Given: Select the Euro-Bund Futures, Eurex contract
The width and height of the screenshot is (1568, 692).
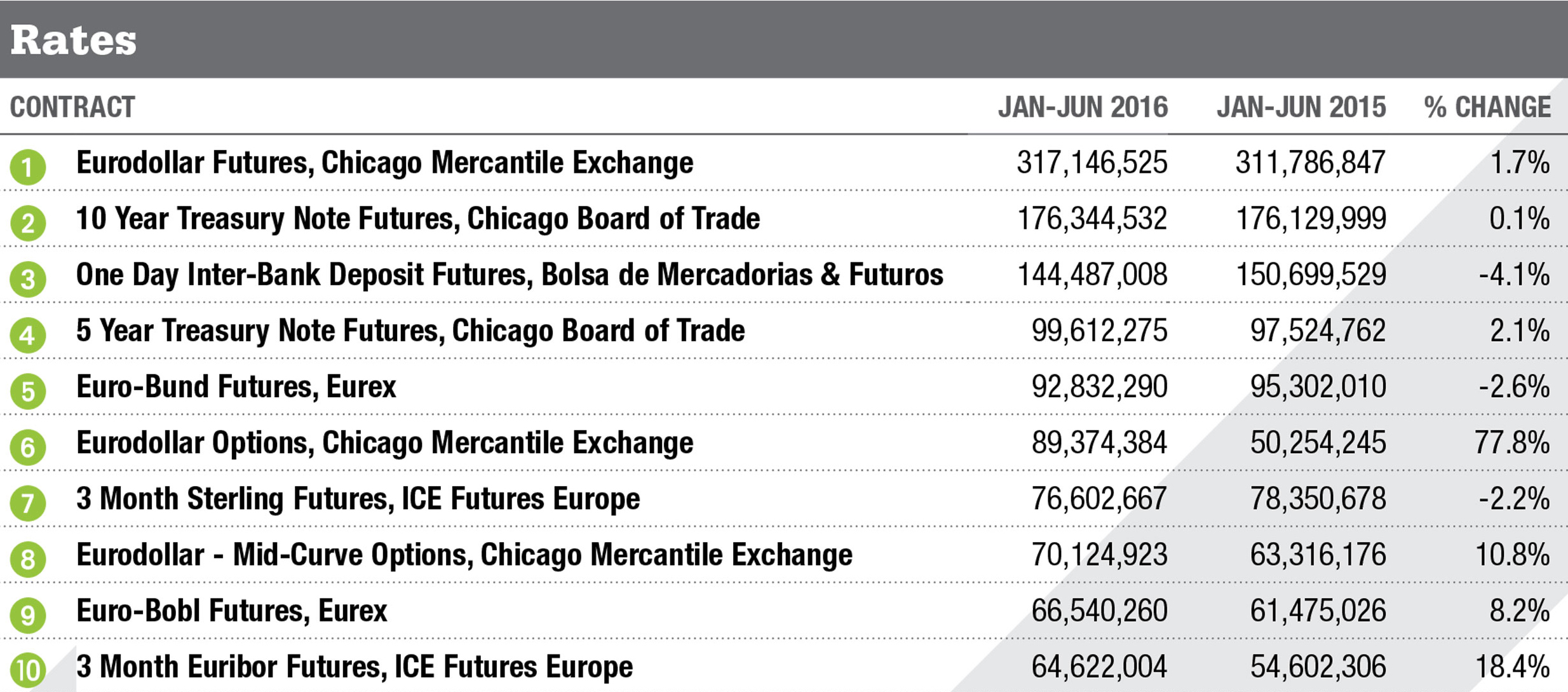Looking at the screenshot, I should 236,386.
